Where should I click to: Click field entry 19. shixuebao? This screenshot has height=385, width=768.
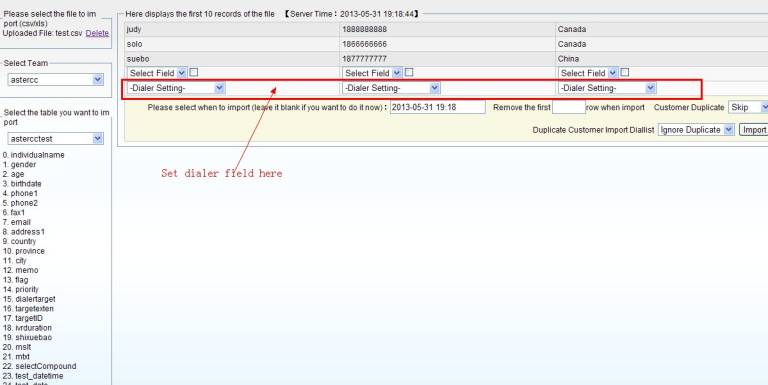[27, 337]
